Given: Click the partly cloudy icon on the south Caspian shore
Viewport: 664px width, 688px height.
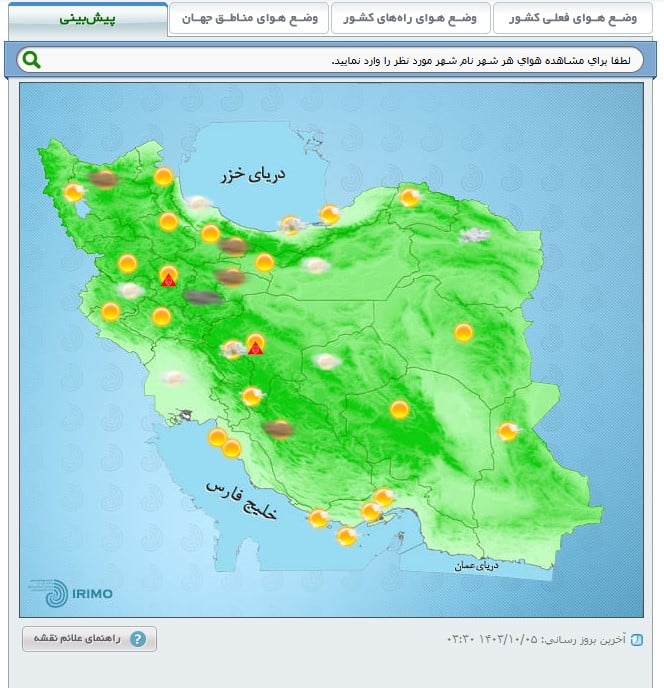Looking at the screenshot, I should [x=291, y=225].
